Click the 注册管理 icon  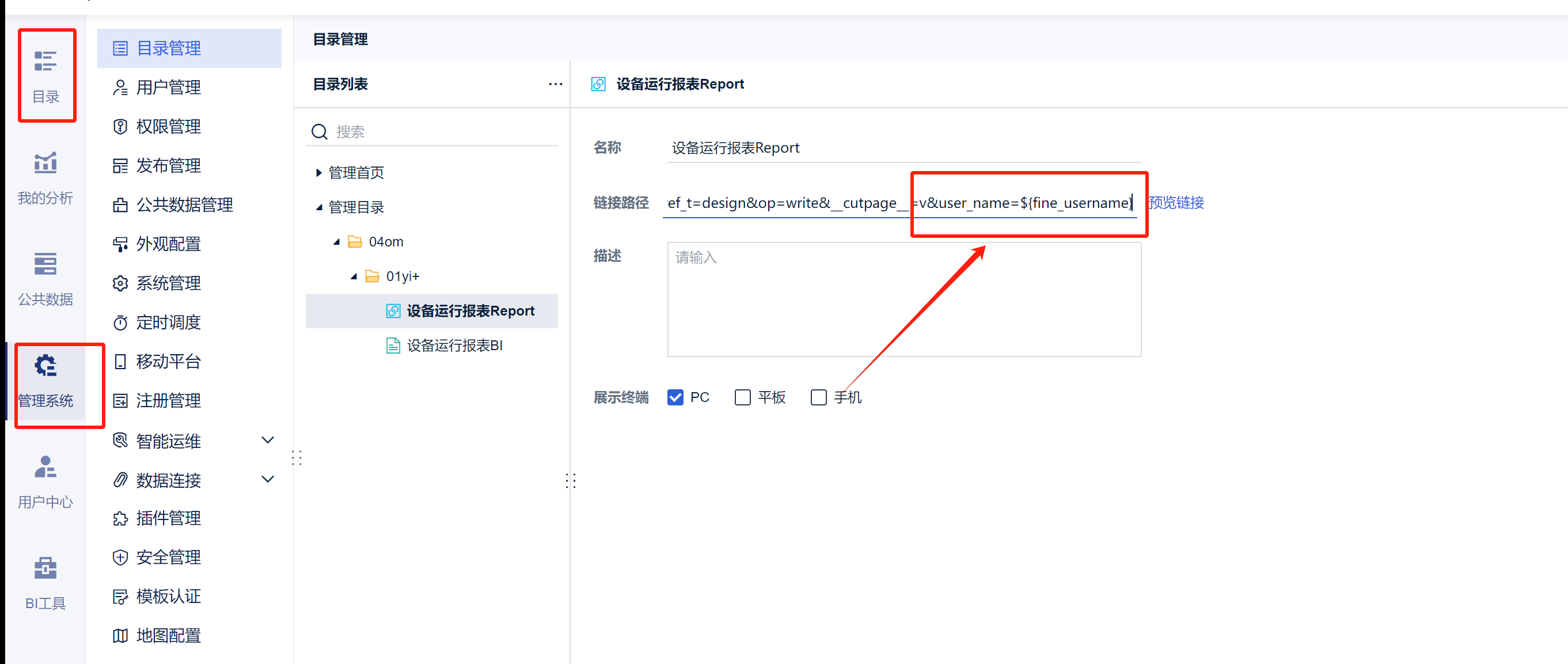click(x=120, y=400)
